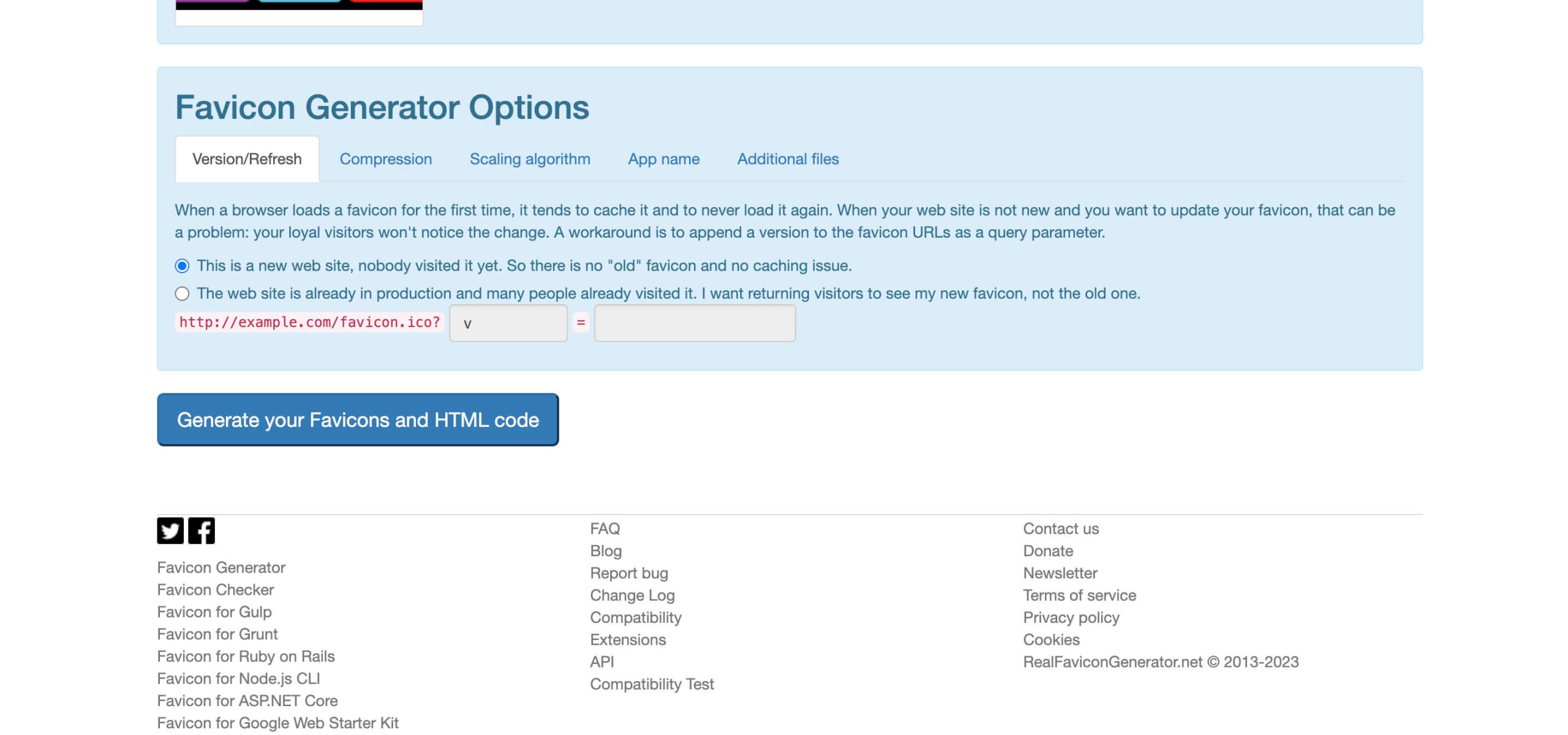This screenshot has width=1568, height=735.
Task: Open the App name tab
Action: click(663, 159)
